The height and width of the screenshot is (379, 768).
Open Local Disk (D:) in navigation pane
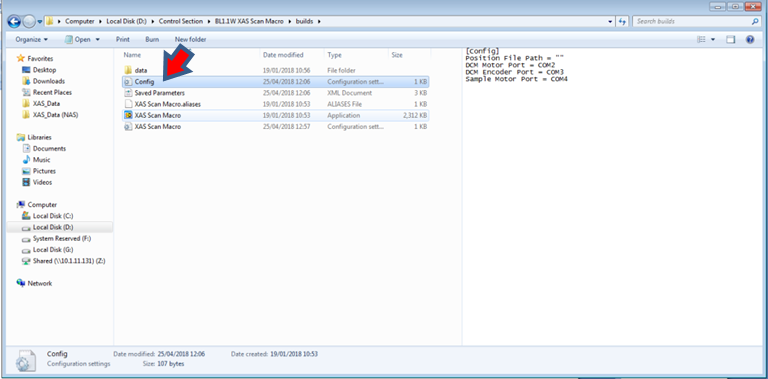(x=53, y=227)
